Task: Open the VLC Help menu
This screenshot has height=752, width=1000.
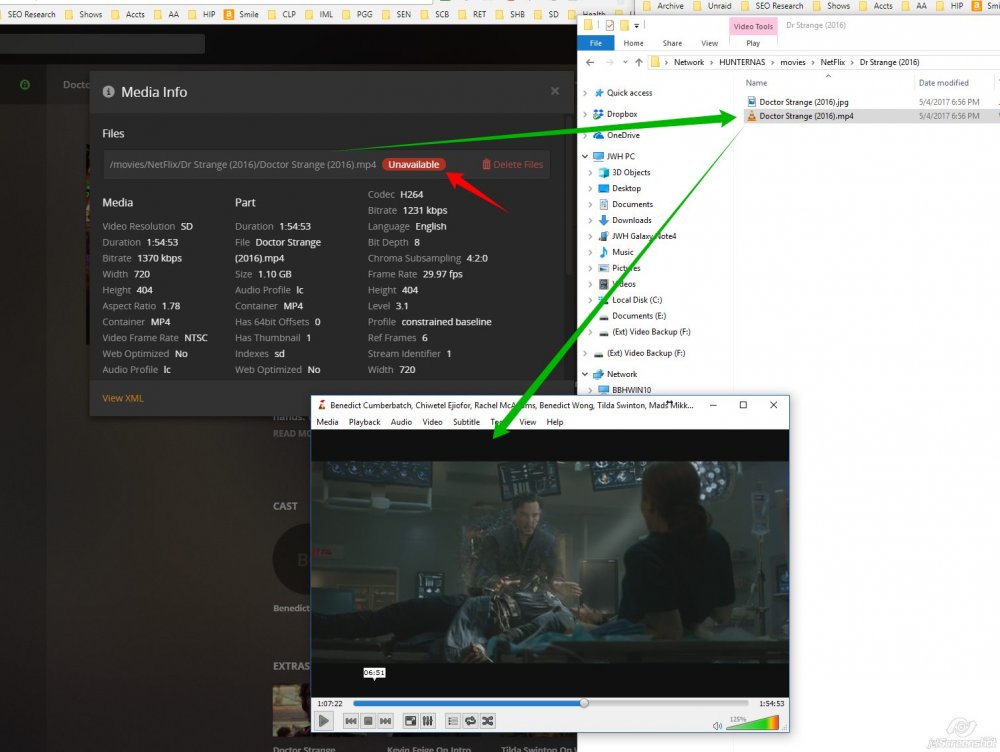Action: [x=555, y=422]
